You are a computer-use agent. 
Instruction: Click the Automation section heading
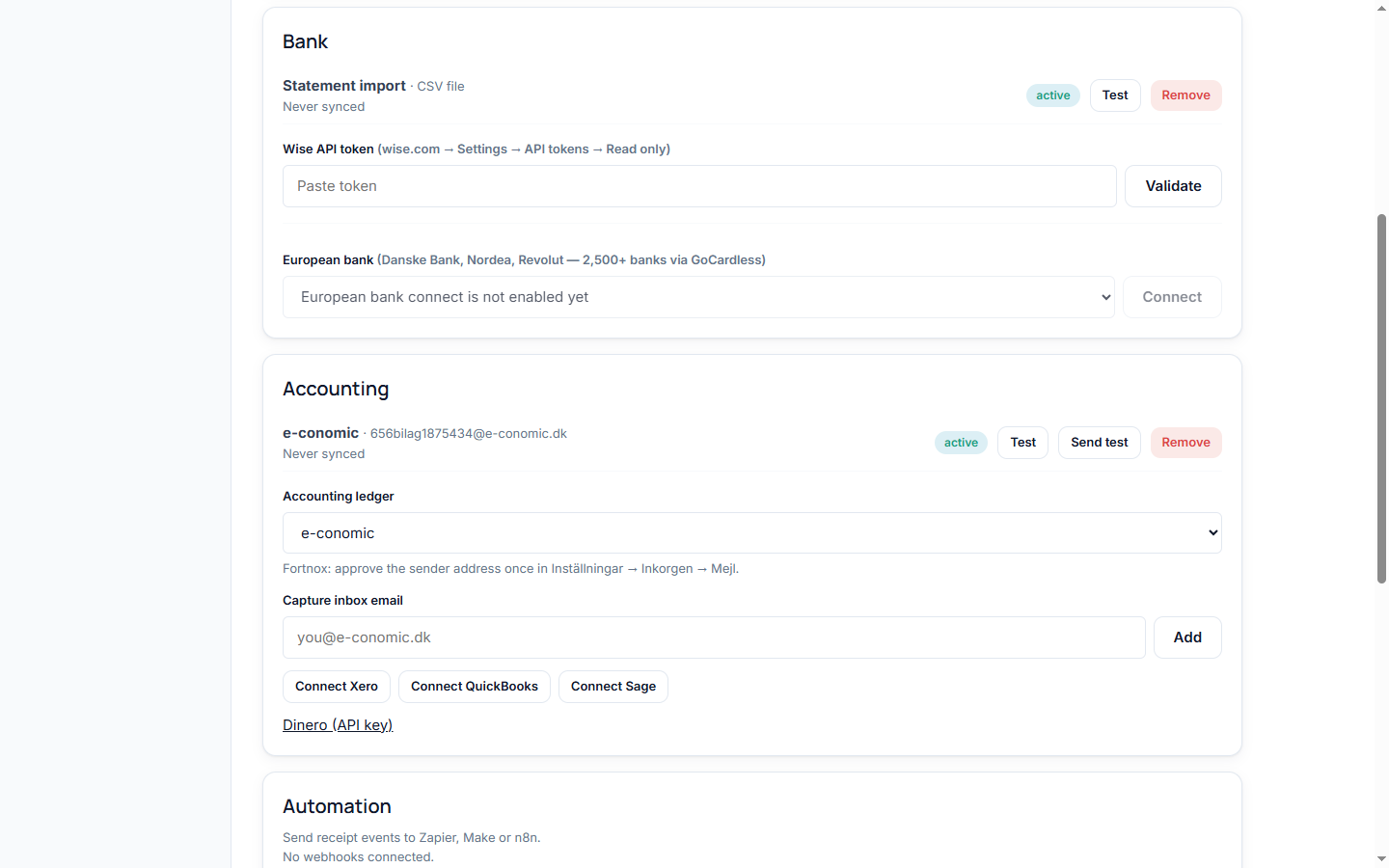(337, 806)
